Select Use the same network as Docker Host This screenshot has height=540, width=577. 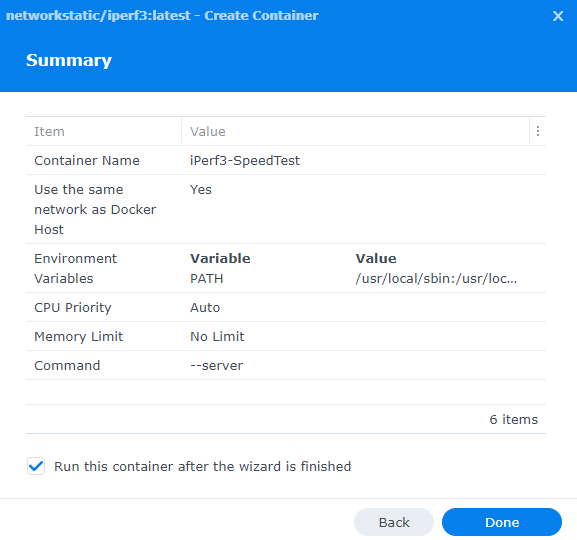pyautogui.click(x=95, y=209)
